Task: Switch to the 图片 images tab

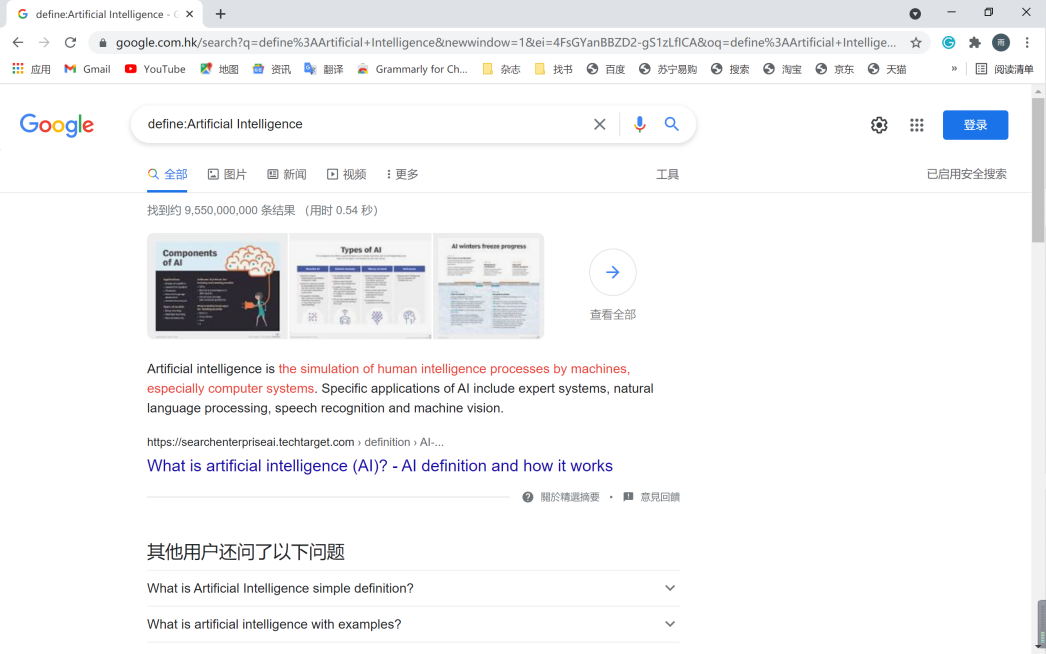Action: [x=227, y=174]
